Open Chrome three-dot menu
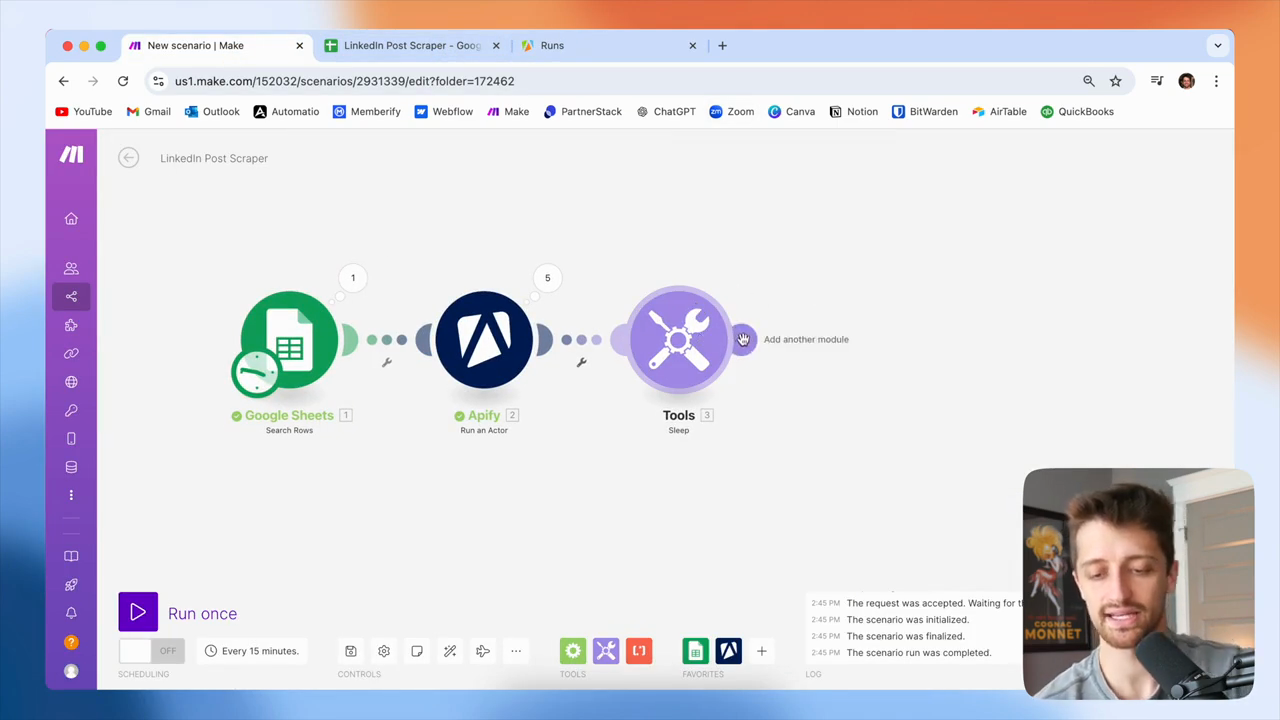 [1216, 81]
